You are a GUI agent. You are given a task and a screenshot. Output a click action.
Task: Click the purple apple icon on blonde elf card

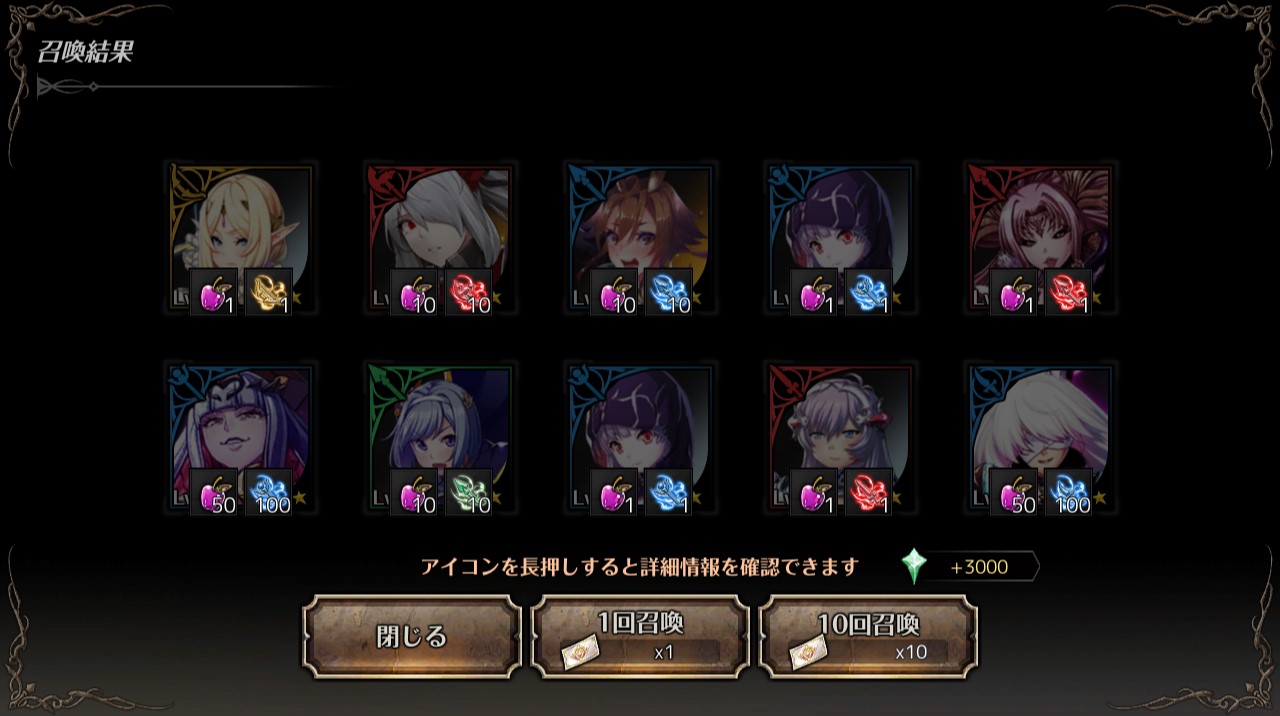(x=214, y=292)
